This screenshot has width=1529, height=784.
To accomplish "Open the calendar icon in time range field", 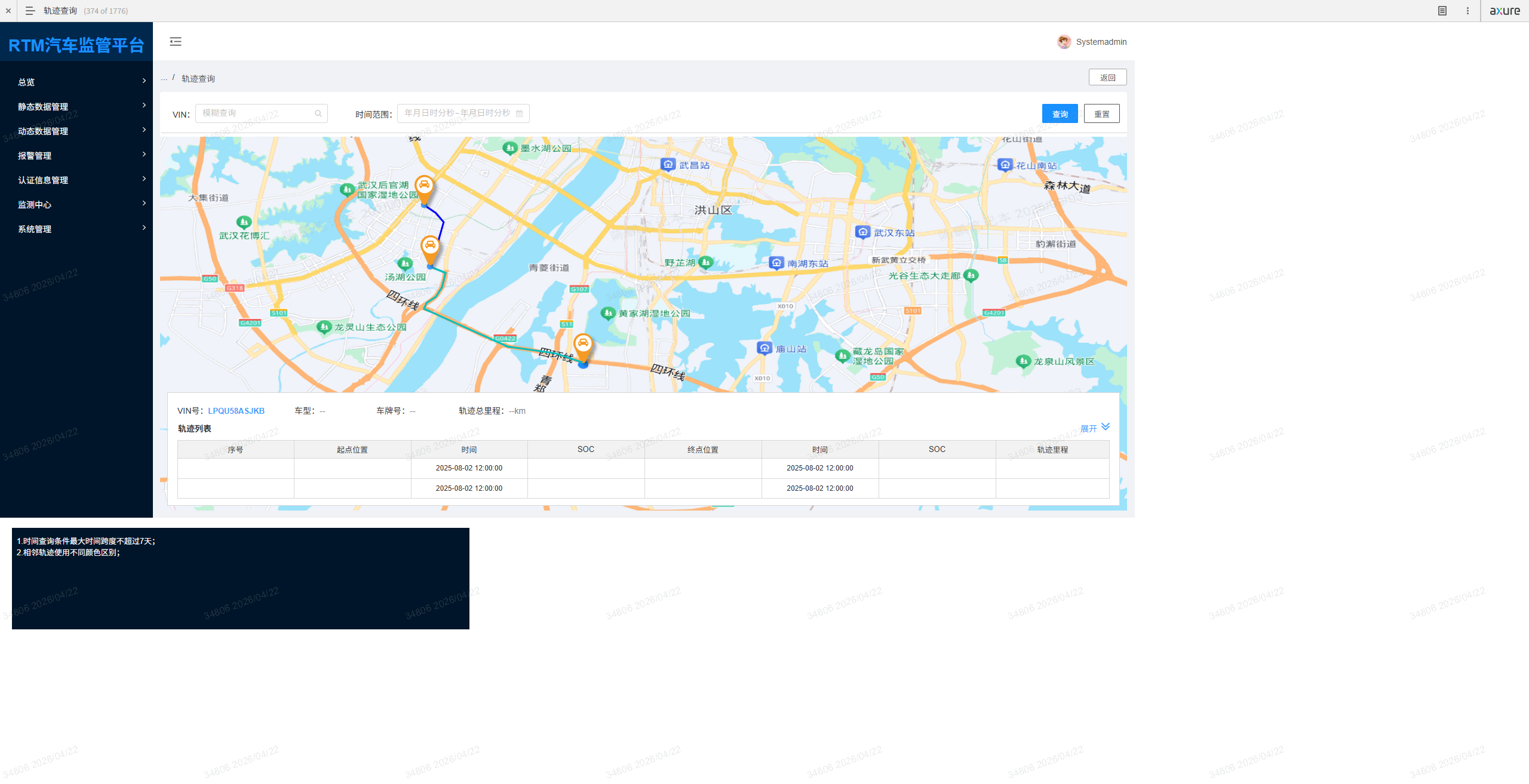I will (x=519, y=113).
